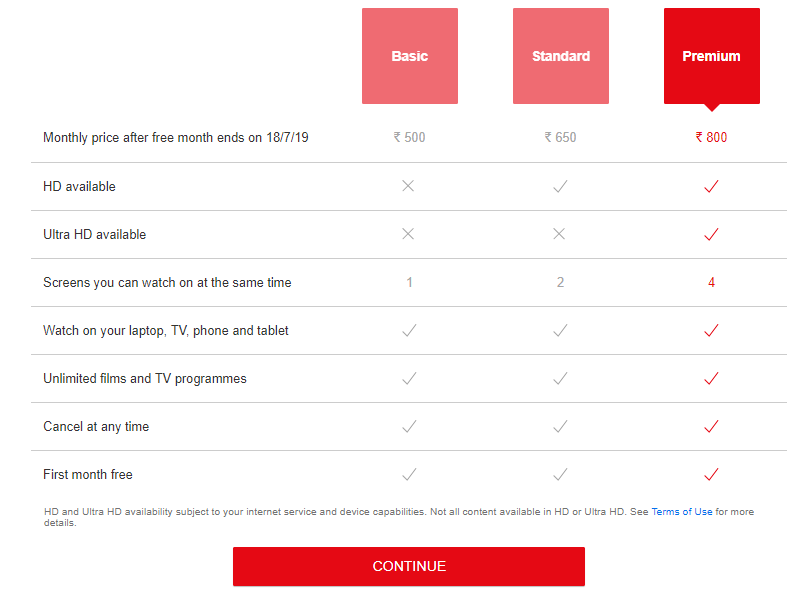Click Basic's checkmark for watching on laptop
Image resolution: width=807 pixels, height=591 pixels.
(x=409, y=330)
